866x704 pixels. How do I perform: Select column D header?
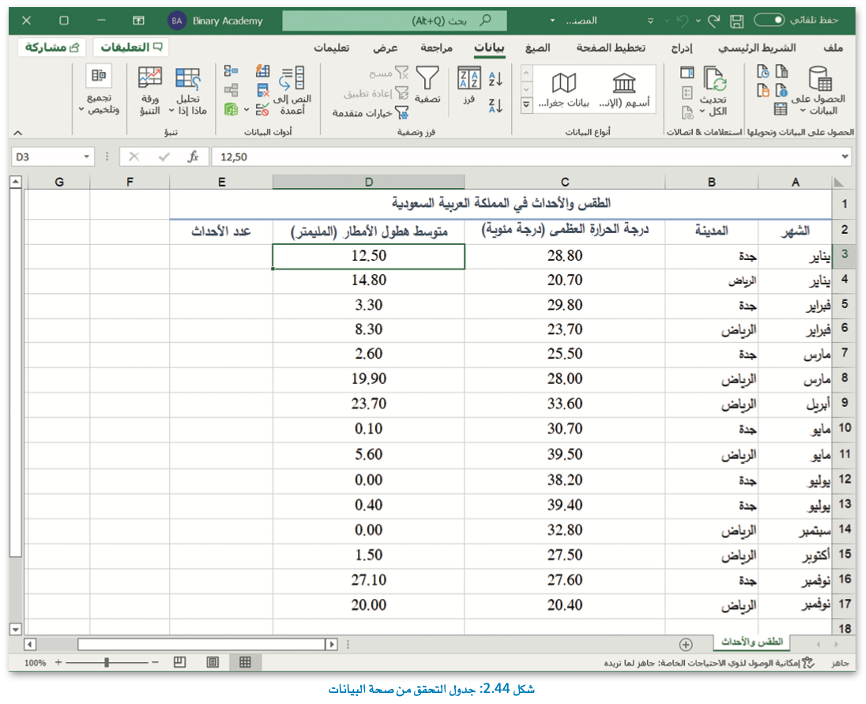[368, 182]
